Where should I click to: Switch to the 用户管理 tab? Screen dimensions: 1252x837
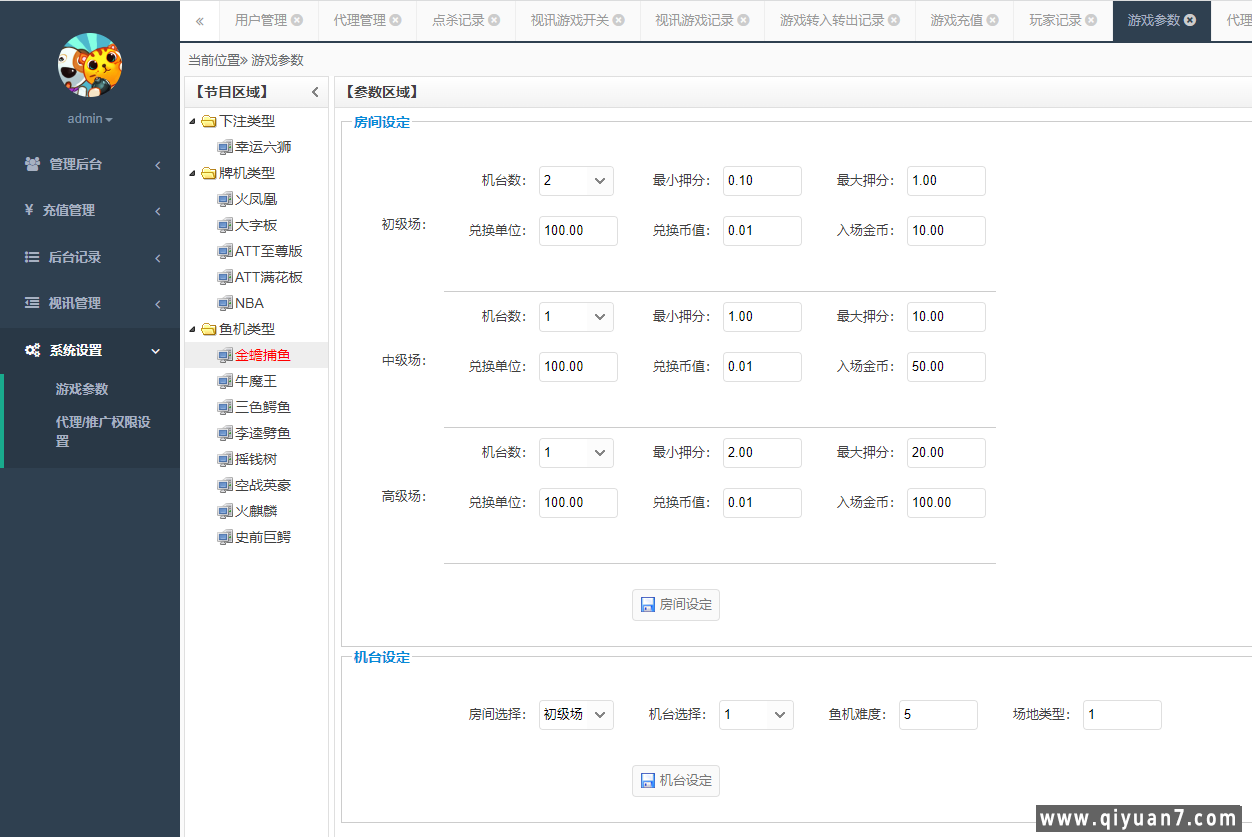(x=261, y=18)
